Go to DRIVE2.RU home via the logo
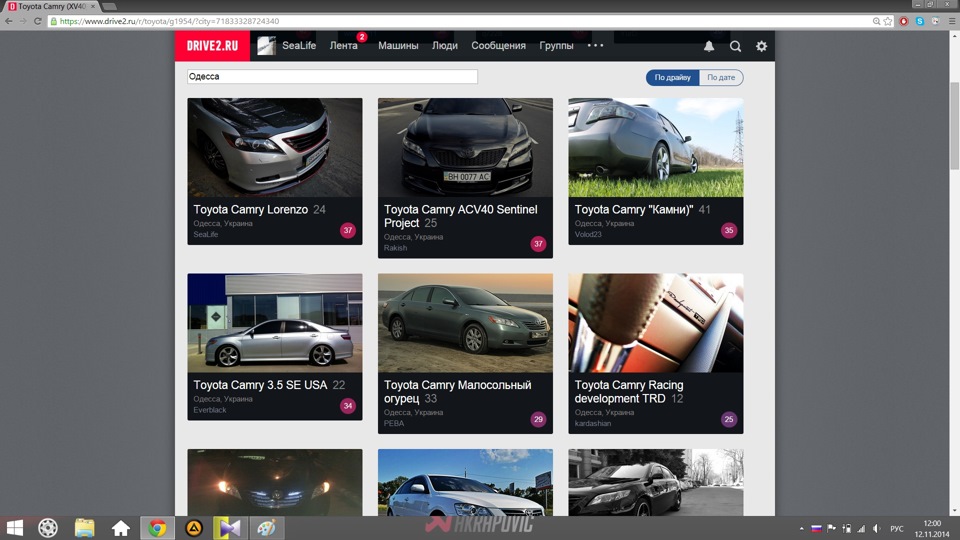Image resolution: width=960 pixels, height=540 pixels. pos(212,46)
